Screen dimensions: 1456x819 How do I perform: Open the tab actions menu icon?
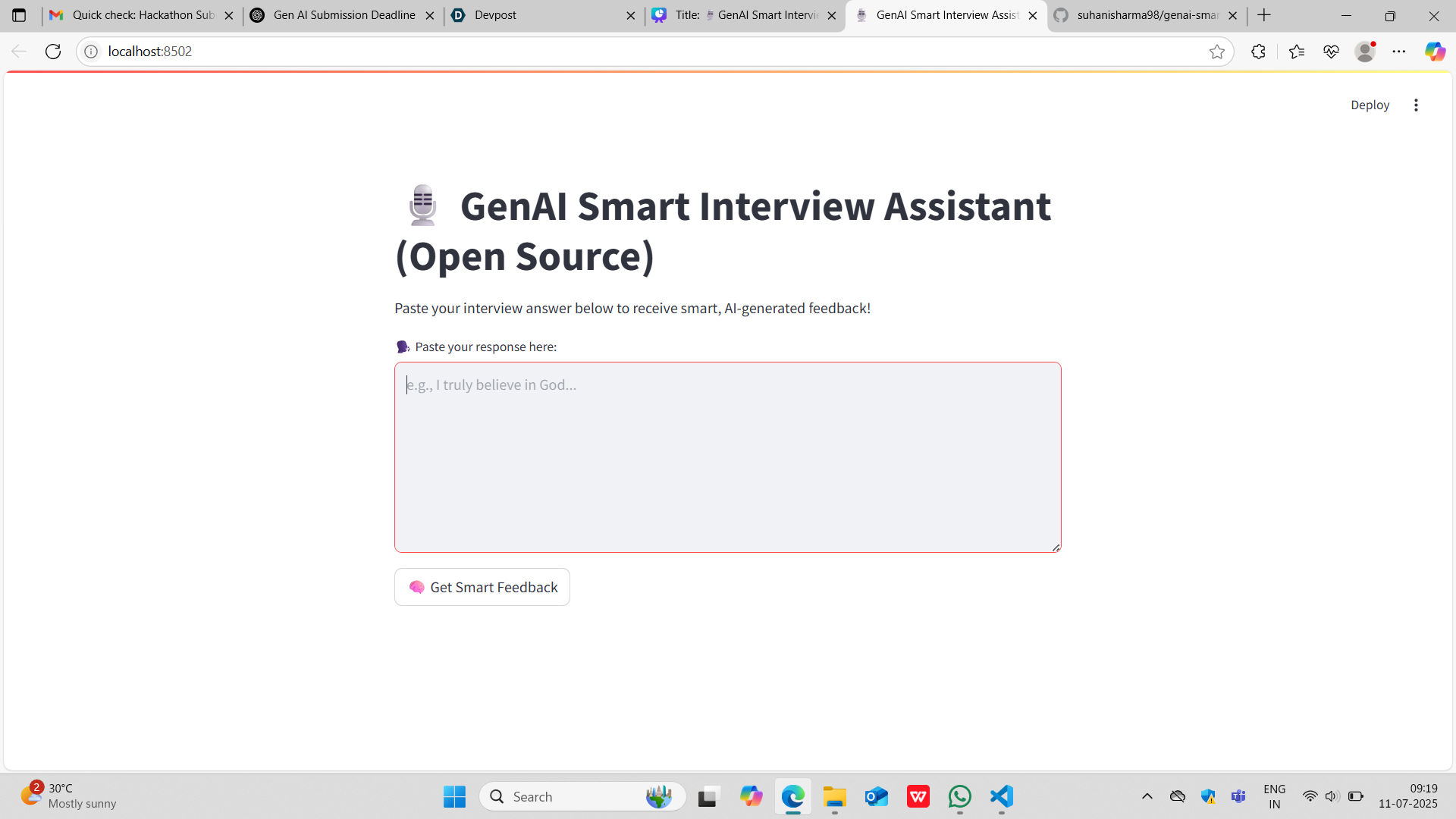pyautogui.click(x=19, y=15)
